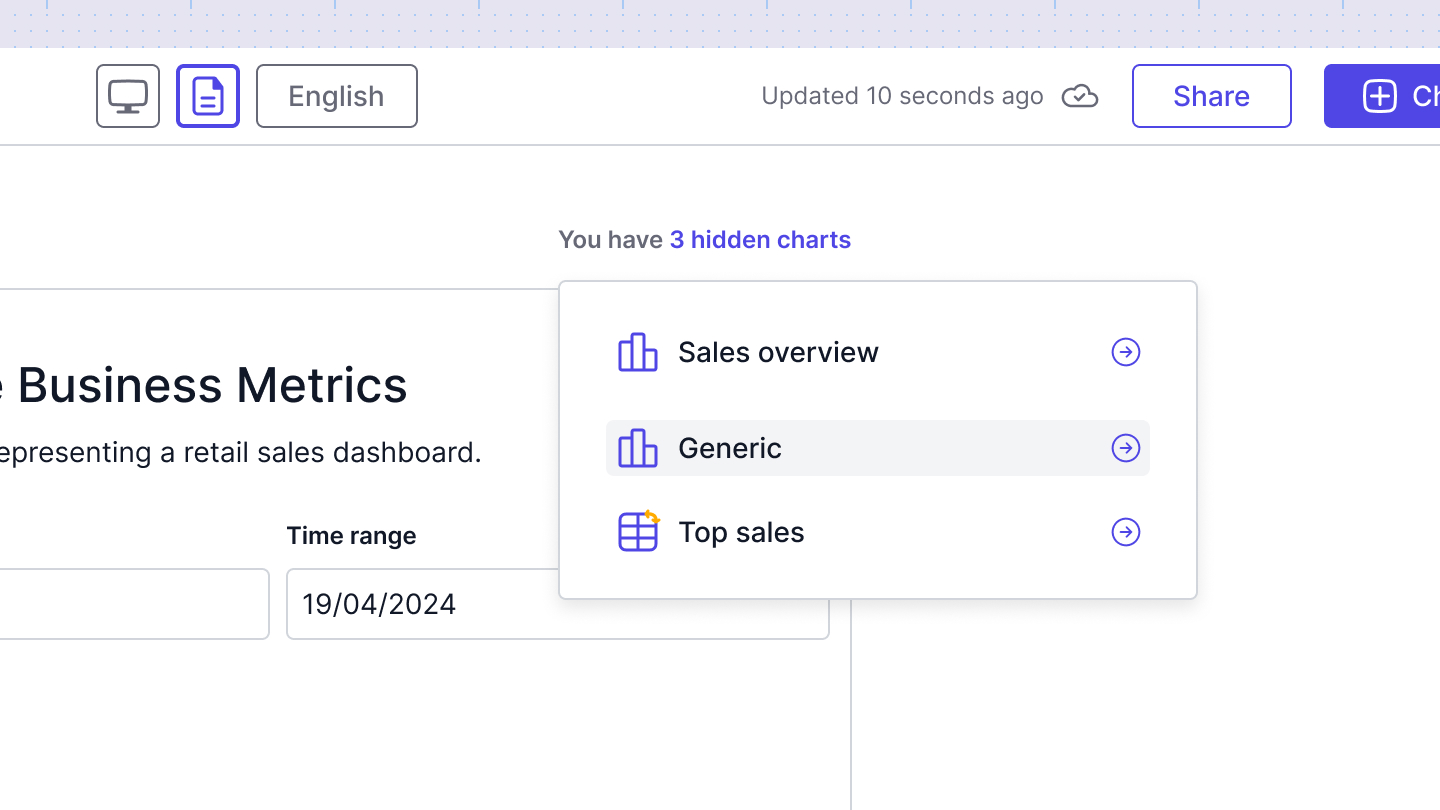Switch to desktop monitor preview mode
1440x810 pixels.
[128, 96]
